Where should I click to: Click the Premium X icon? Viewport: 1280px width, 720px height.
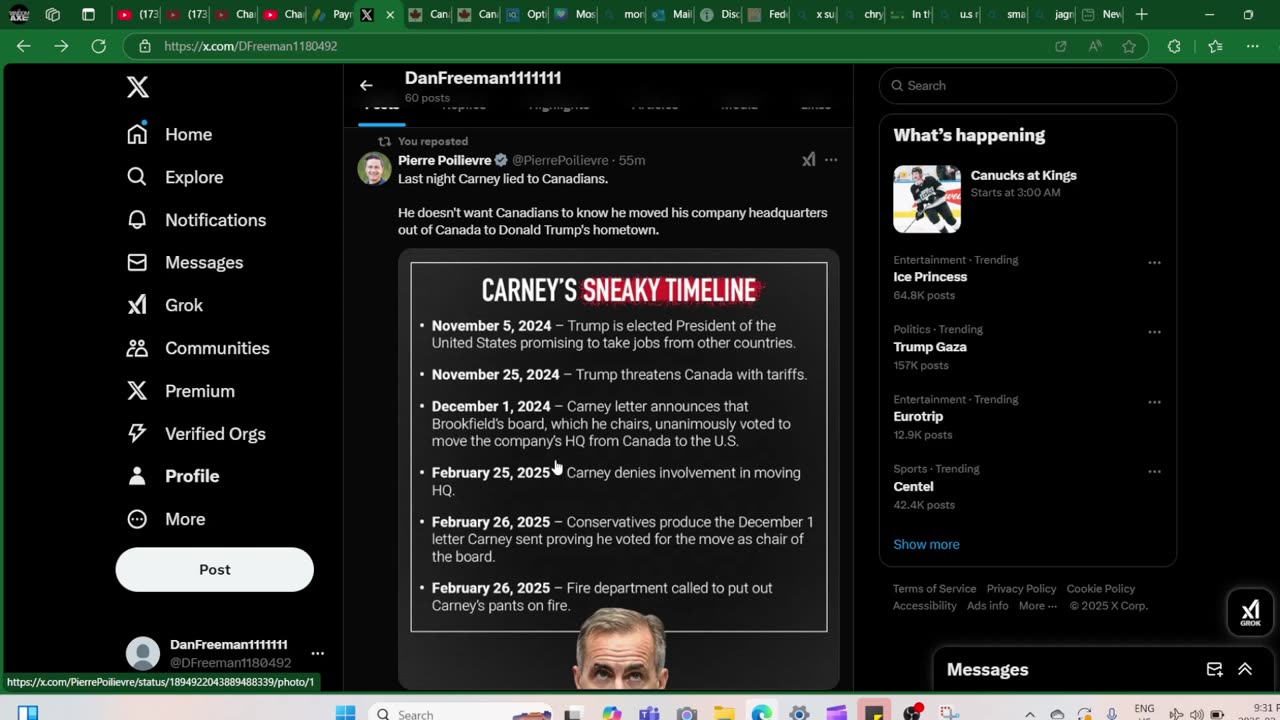[x=137, y=391]
